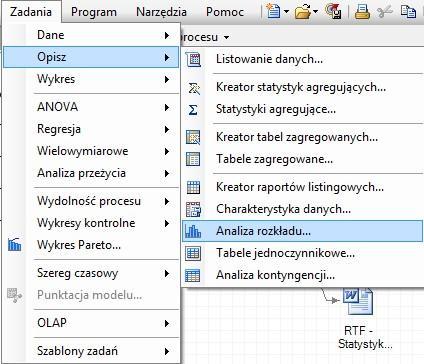Expand the Regresja submenu arrow
The width and height of the screenshot is (424, 364).
tap(167, 129)
